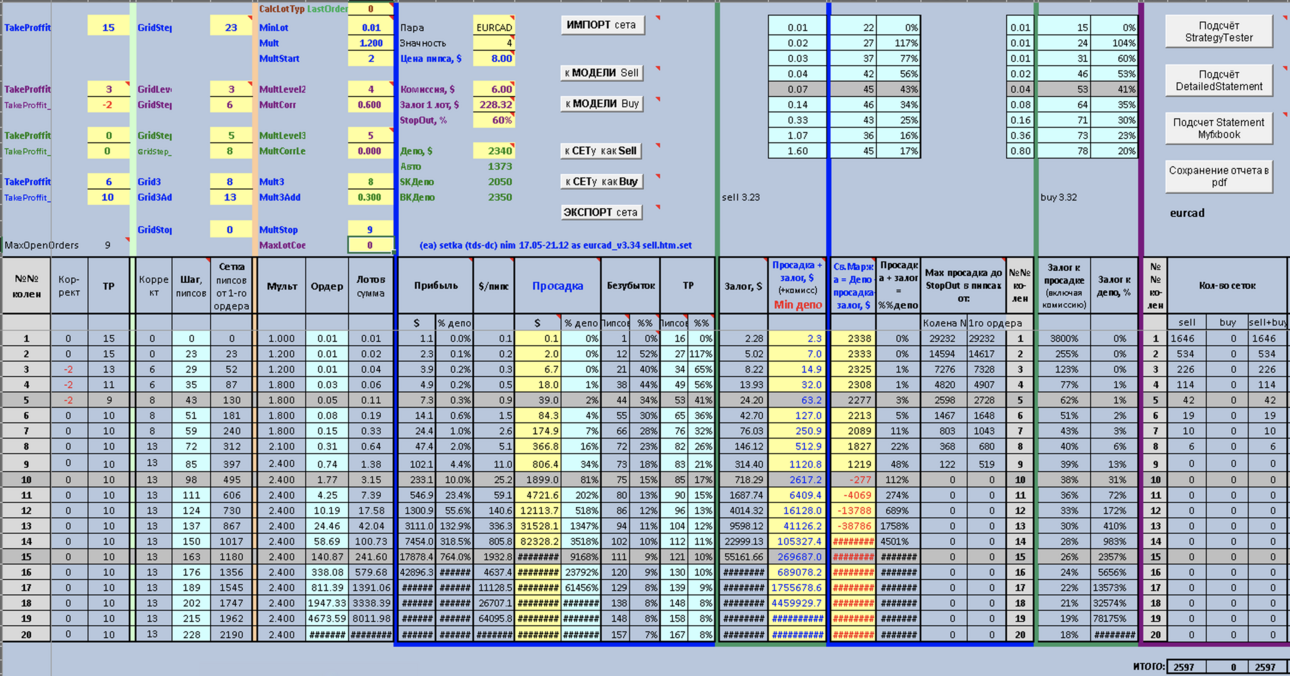Select the MinLot value cell 0.01
This screenshot has width=1290, height=676.
(371, 28)
